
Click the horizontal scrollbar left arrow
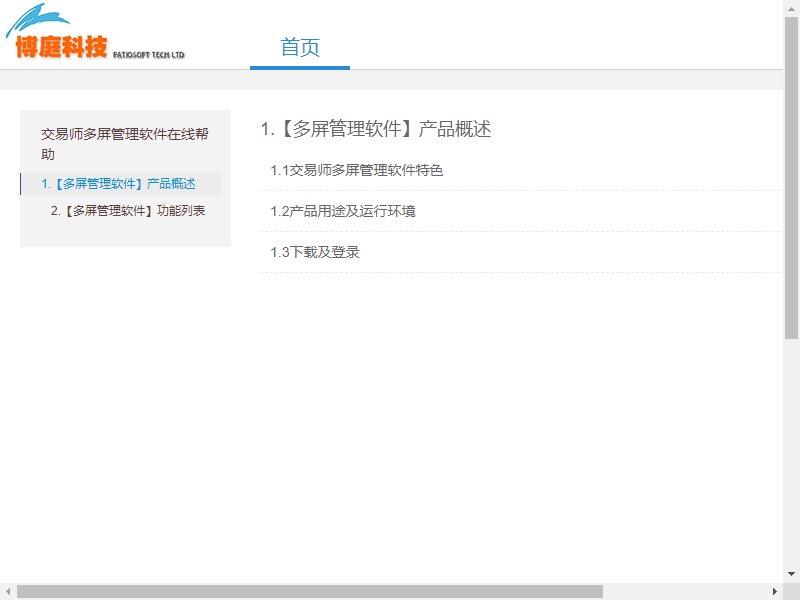pyautogui.click(x=8, y=592)
